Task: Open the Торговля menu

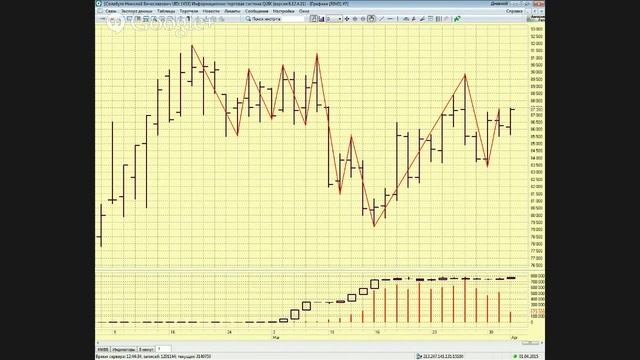Action: (189, 11)
